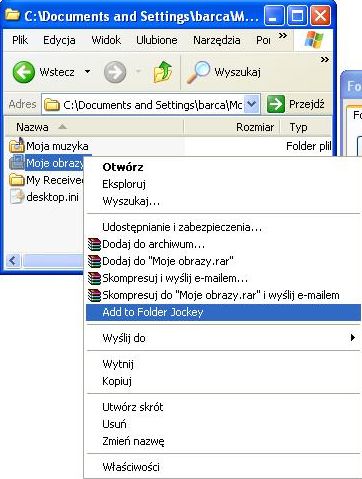
Task: Click WinRAR icon beside Skompresuj i wyślij e-mailem
Action: tap(94, 278)
